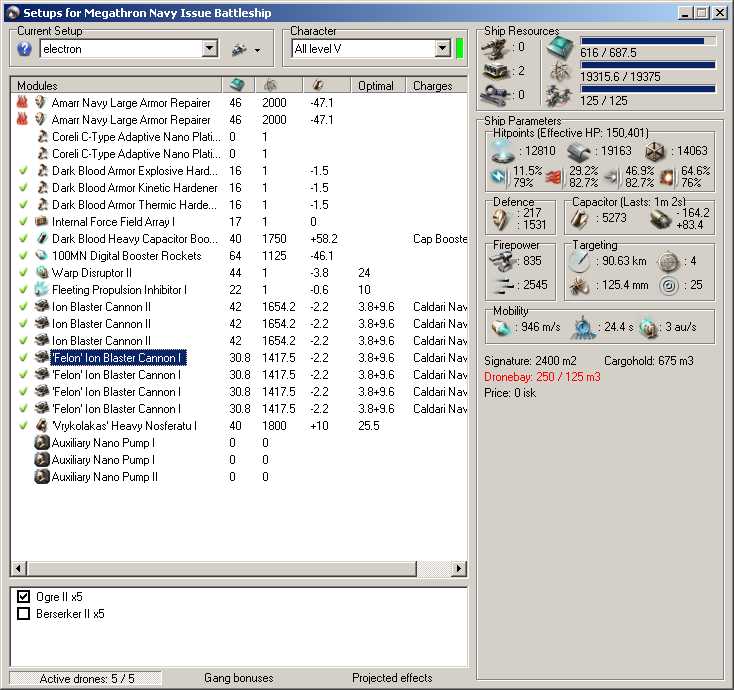Image resolution: width=734 pixels, height=690 pixels.
Task: Click the capacitor capacity icon showing 5273
Action: click(x=580, y=219)
